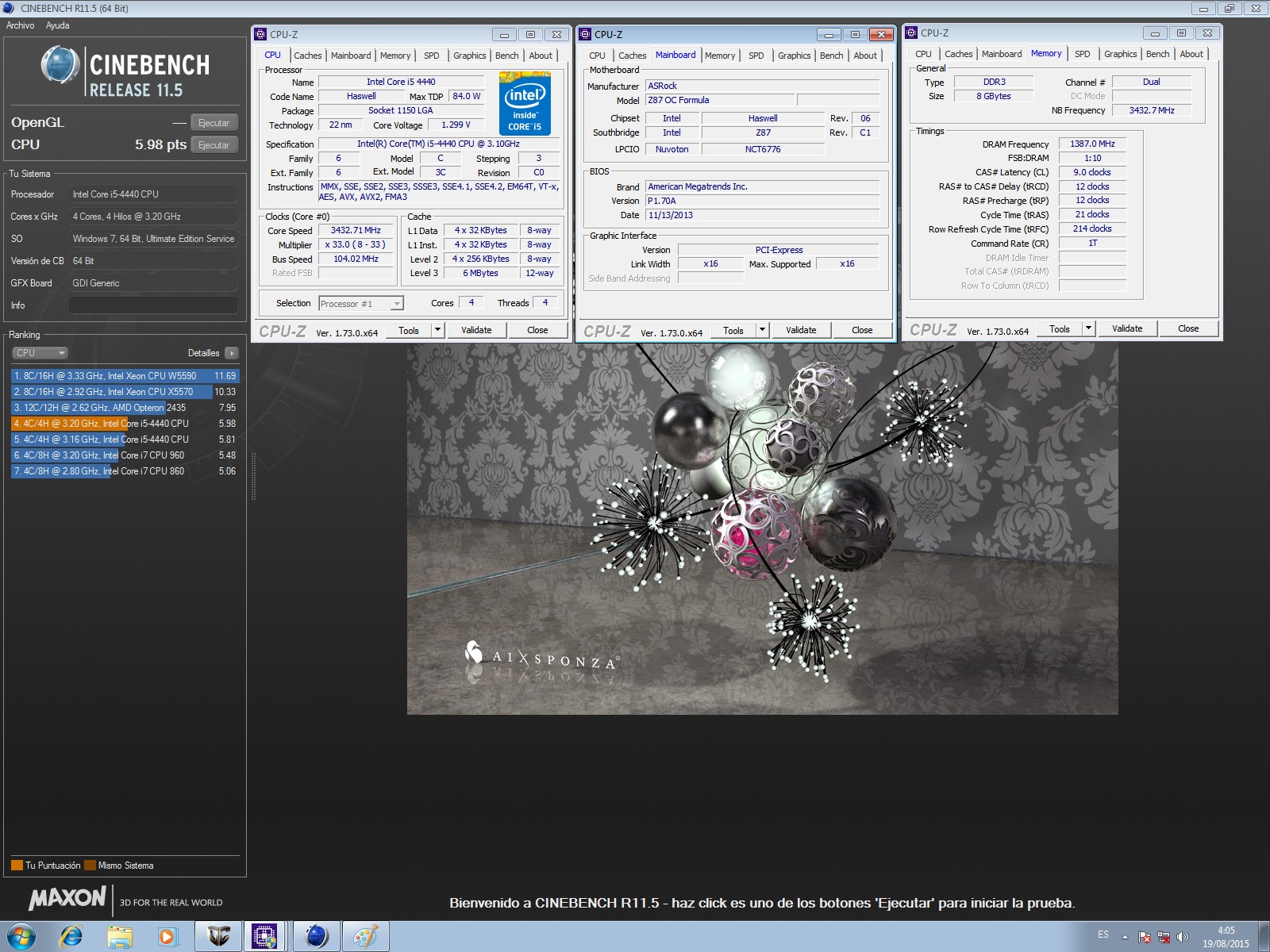This screenshot has width=1270, height=952.
Task: Open Windows Media Player taskbar icon
Action: coord(167,937)
